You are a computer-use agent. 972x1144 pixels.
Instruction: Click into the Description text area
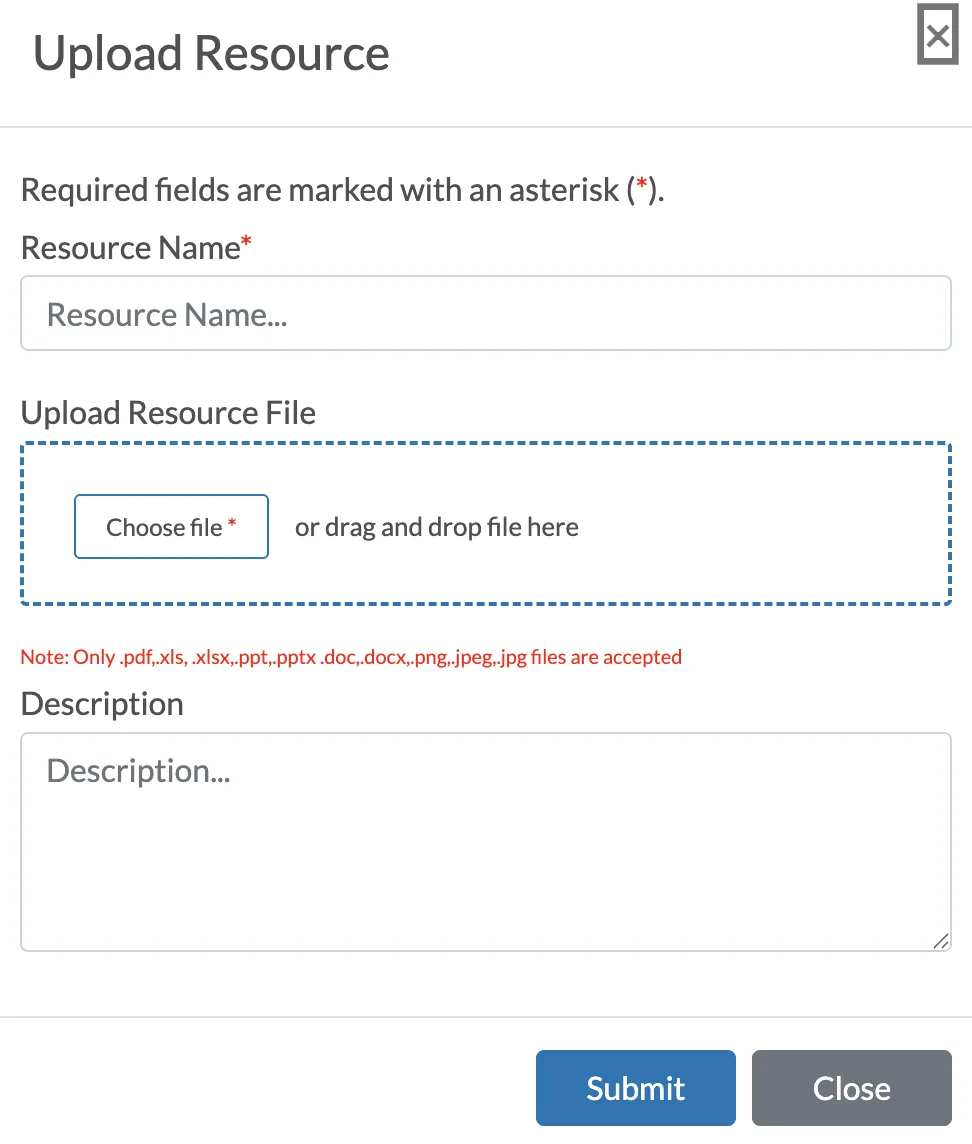(486, 842)
